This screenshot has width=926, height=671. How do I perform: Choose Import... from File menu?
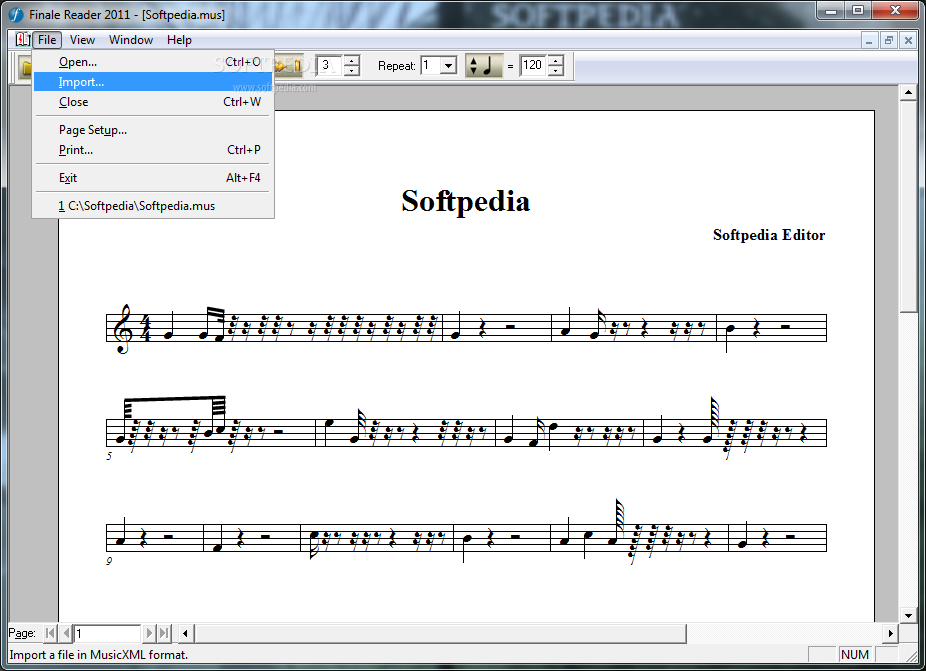(x=153, y=82)
